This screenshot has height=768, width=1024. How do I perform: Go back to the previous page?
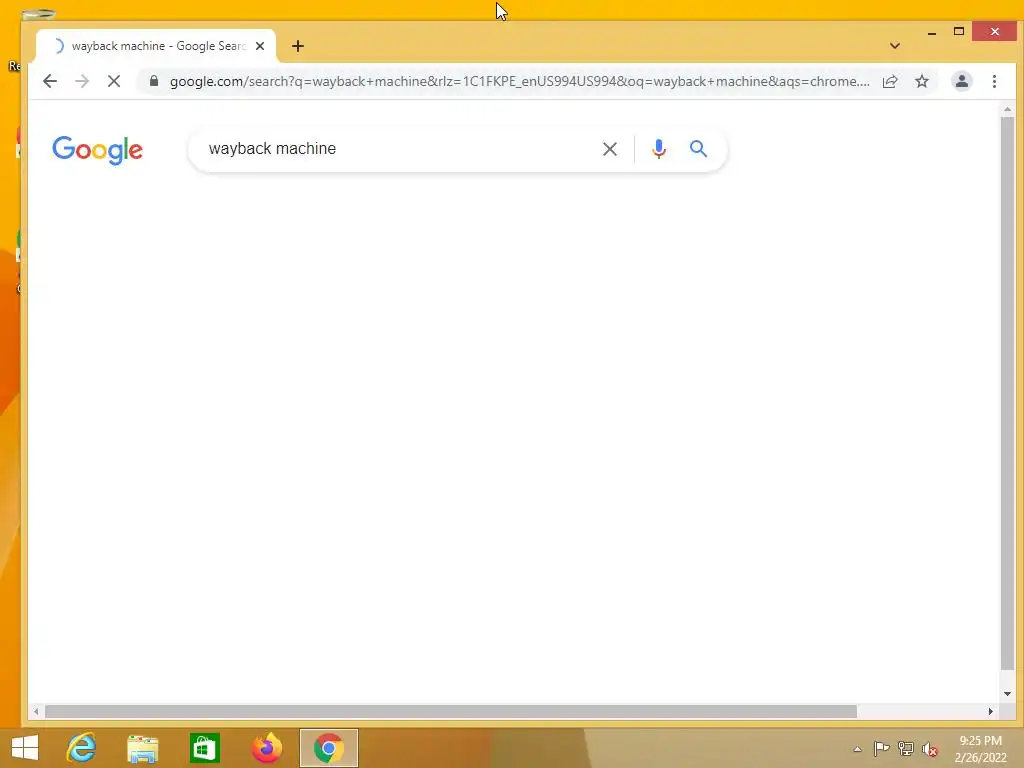(50, 81)
